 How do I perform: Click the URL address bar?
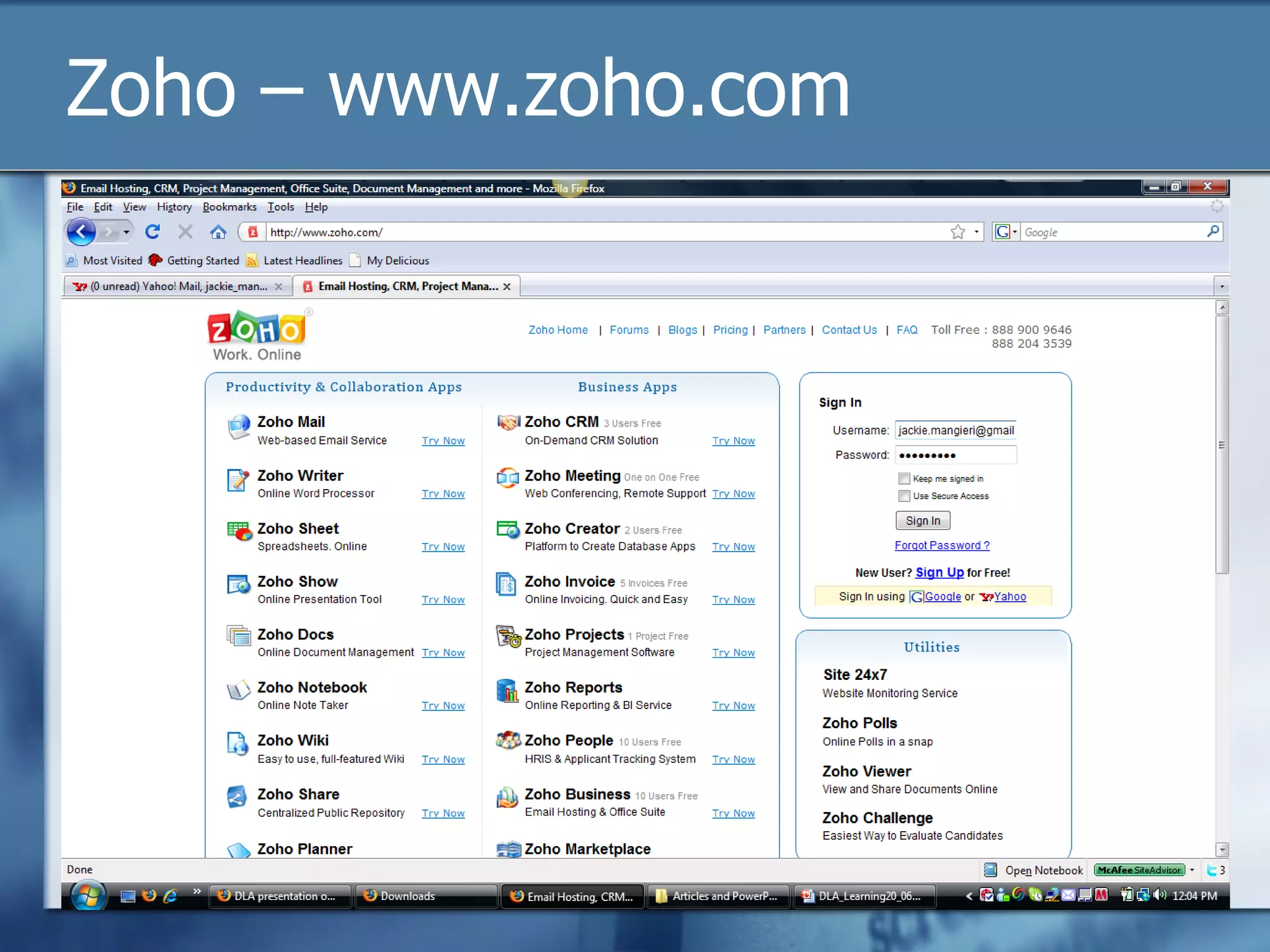[x=608, y=232]
